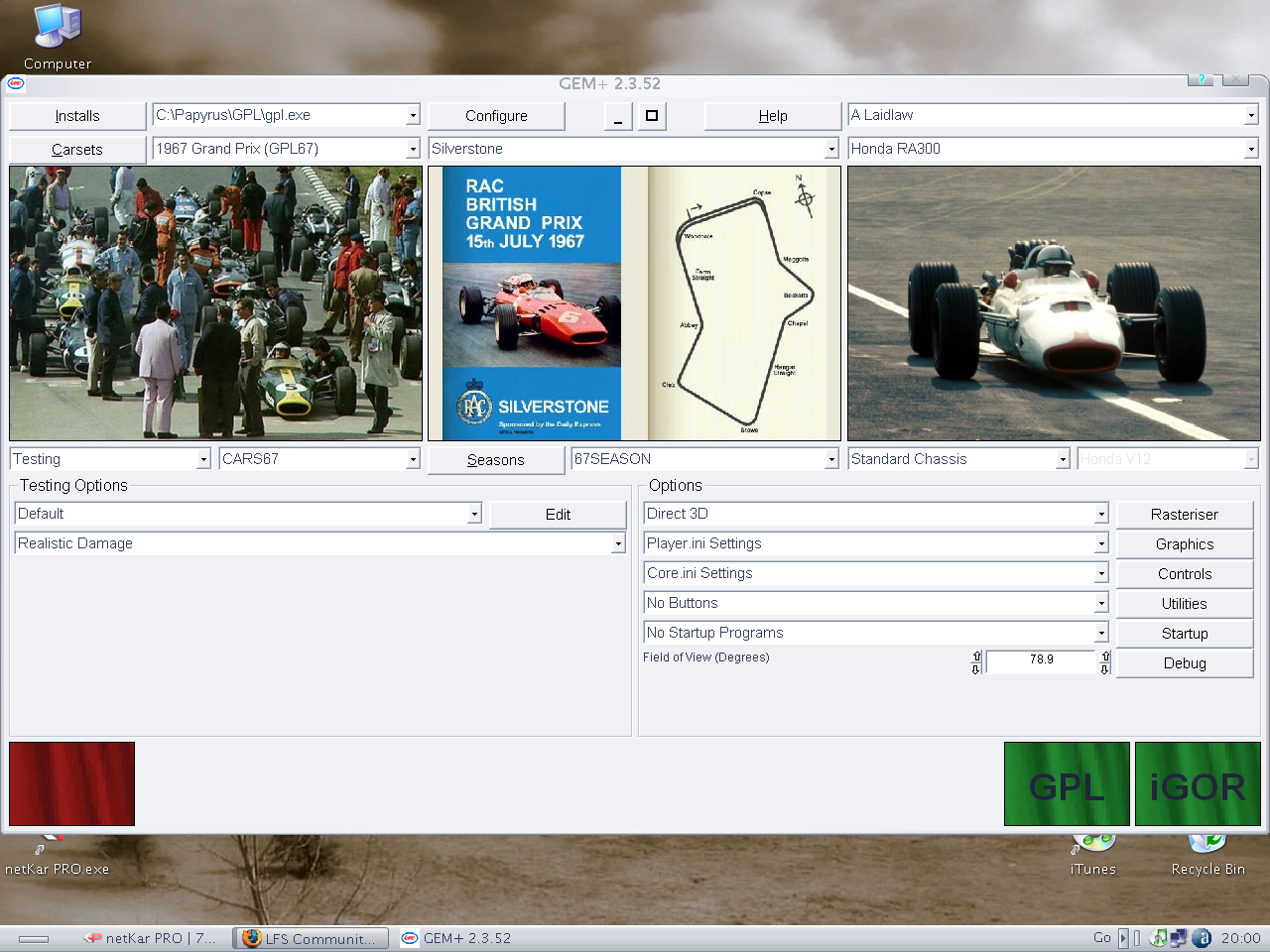Click the Graphics button
Viewport: 1270px width, 952px height.
1185,544
